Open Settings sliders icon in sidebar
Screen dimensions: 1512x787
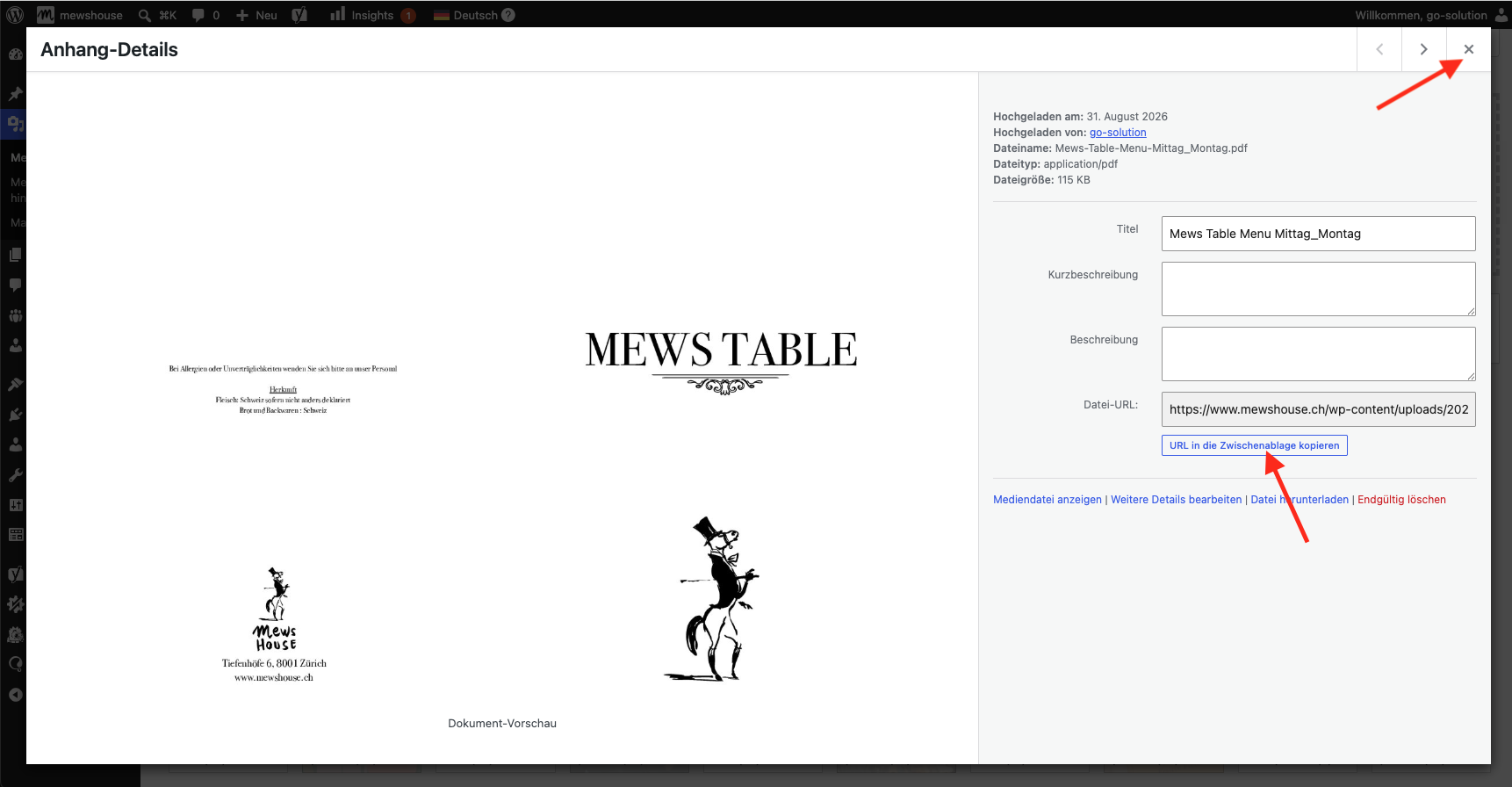click(x=16, y=505)
